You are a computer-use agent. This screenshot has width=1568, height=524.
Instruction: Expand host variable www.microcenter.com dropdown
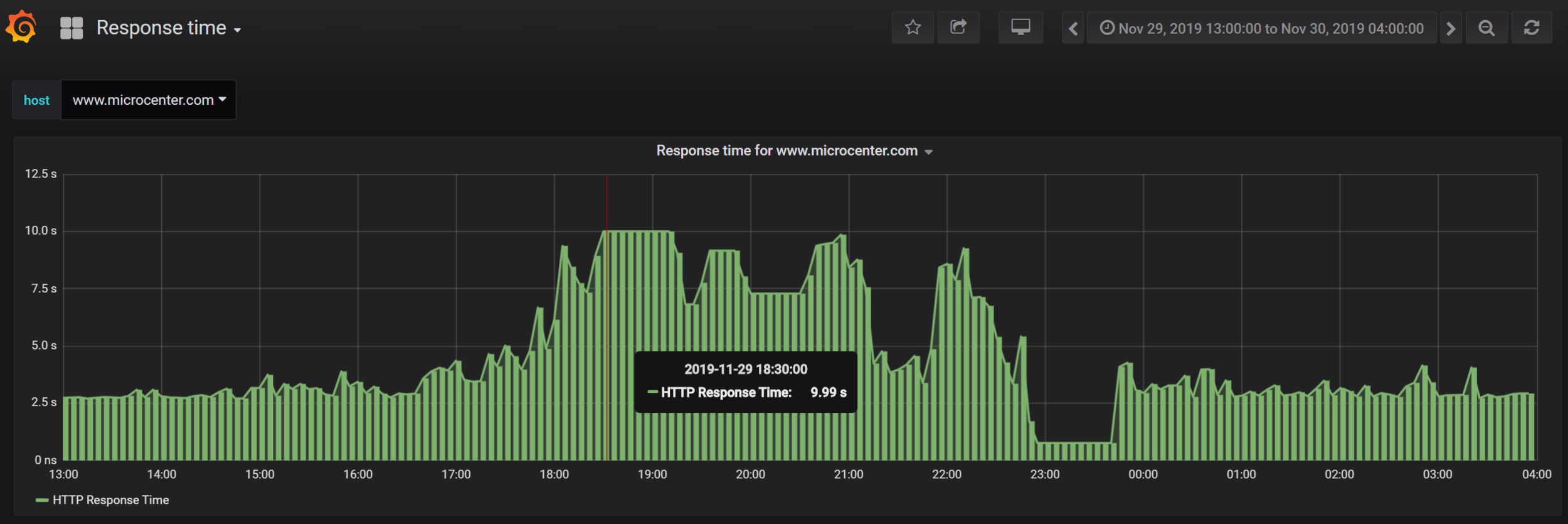coord(149,100)
